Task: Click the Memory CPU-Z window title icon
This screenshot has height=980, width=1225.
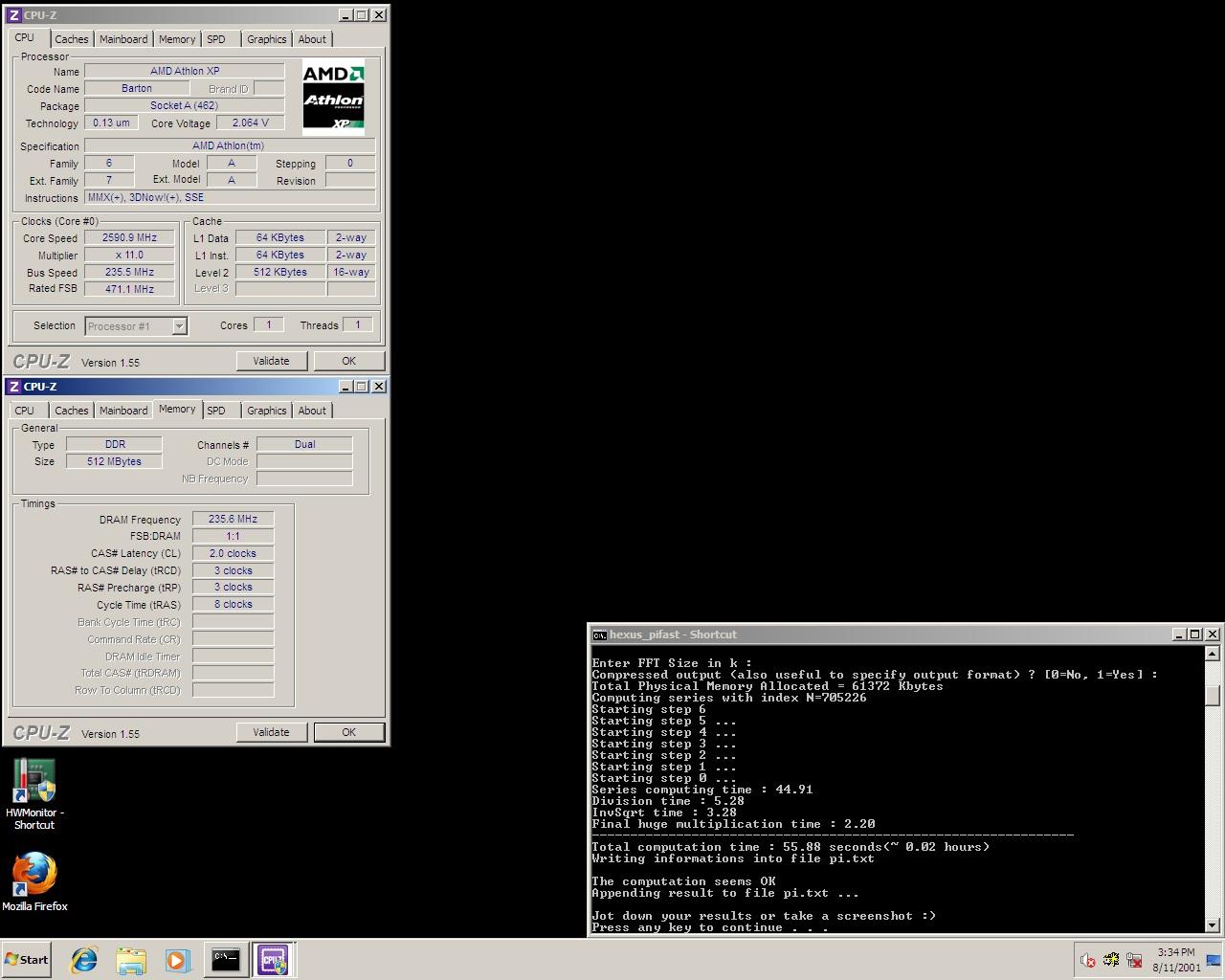Action: coord(14,387)
